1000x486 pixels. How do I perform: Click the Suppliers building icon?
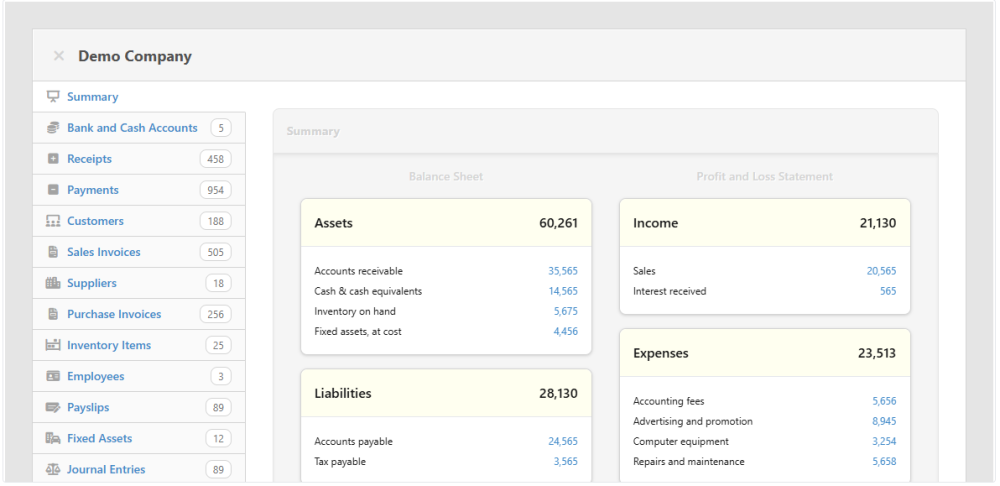tap(53, 283)
